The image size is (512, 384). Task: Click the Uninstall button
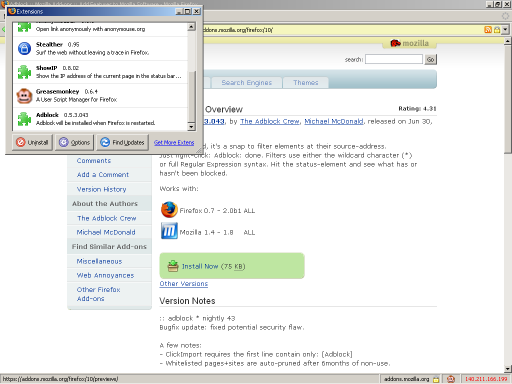pyautogui.click(x=32, y=143)
